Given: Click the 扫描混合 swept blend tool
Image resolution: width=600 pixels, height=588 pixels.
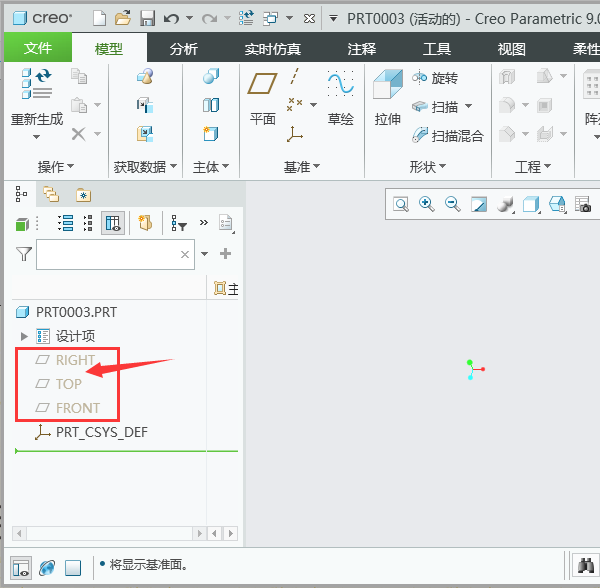Looking at the screenshot, I should pos(448,135).
